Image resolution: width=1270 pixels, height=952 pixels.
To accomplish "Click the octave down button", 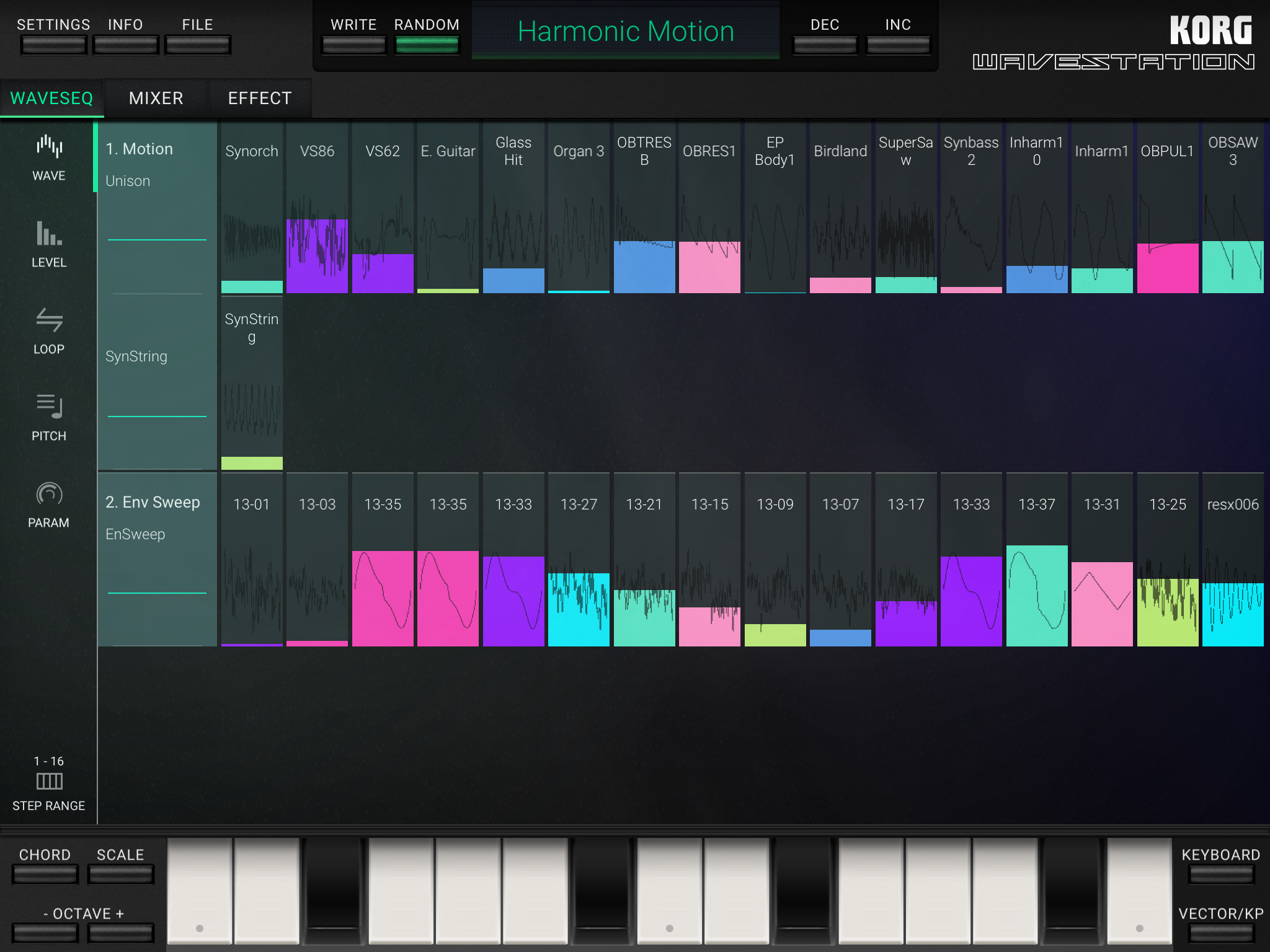I will tap(45, 933).
